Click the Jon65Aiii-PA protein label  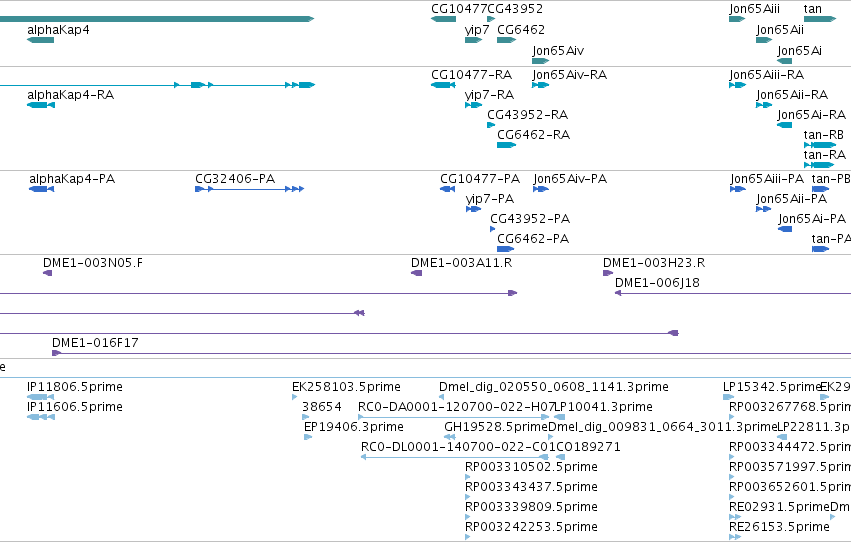[767, 179]
